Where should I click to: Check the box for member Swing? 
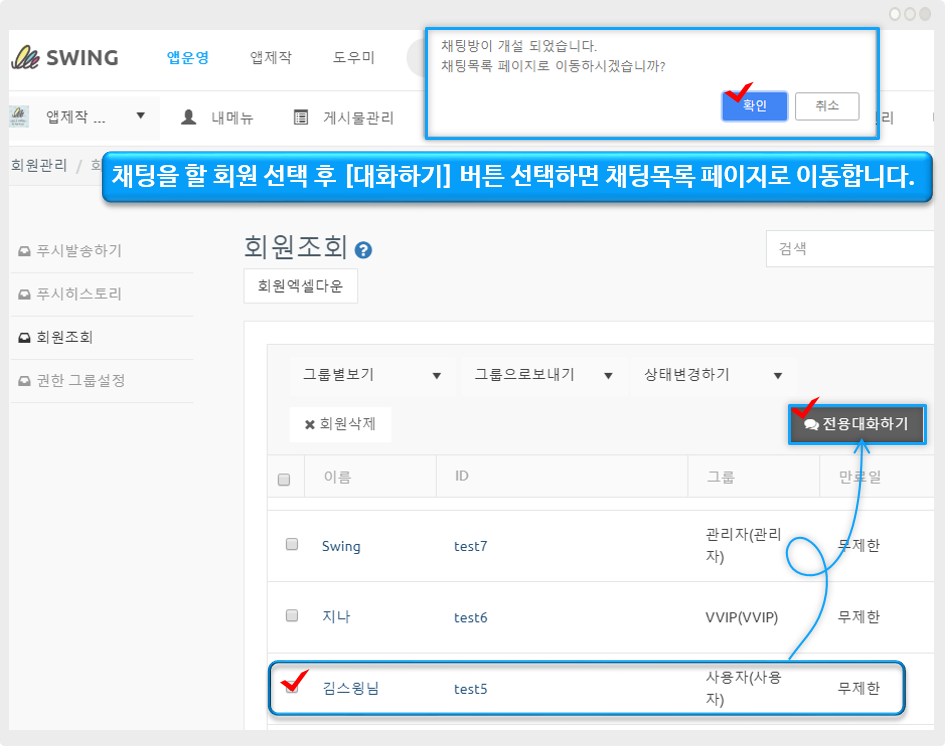[292, 545]
